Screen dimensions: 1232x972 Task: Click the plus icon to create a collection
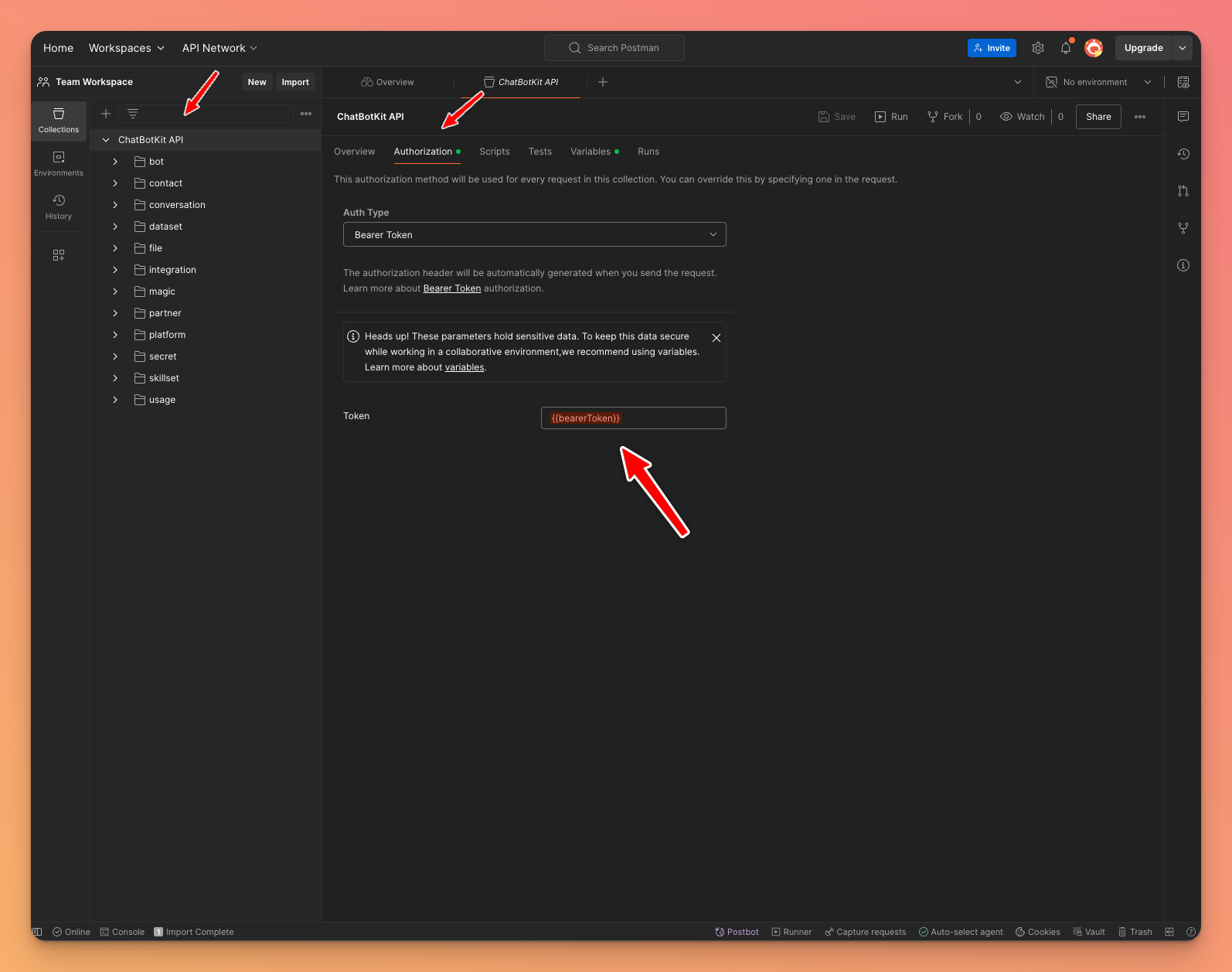point(106,114)
